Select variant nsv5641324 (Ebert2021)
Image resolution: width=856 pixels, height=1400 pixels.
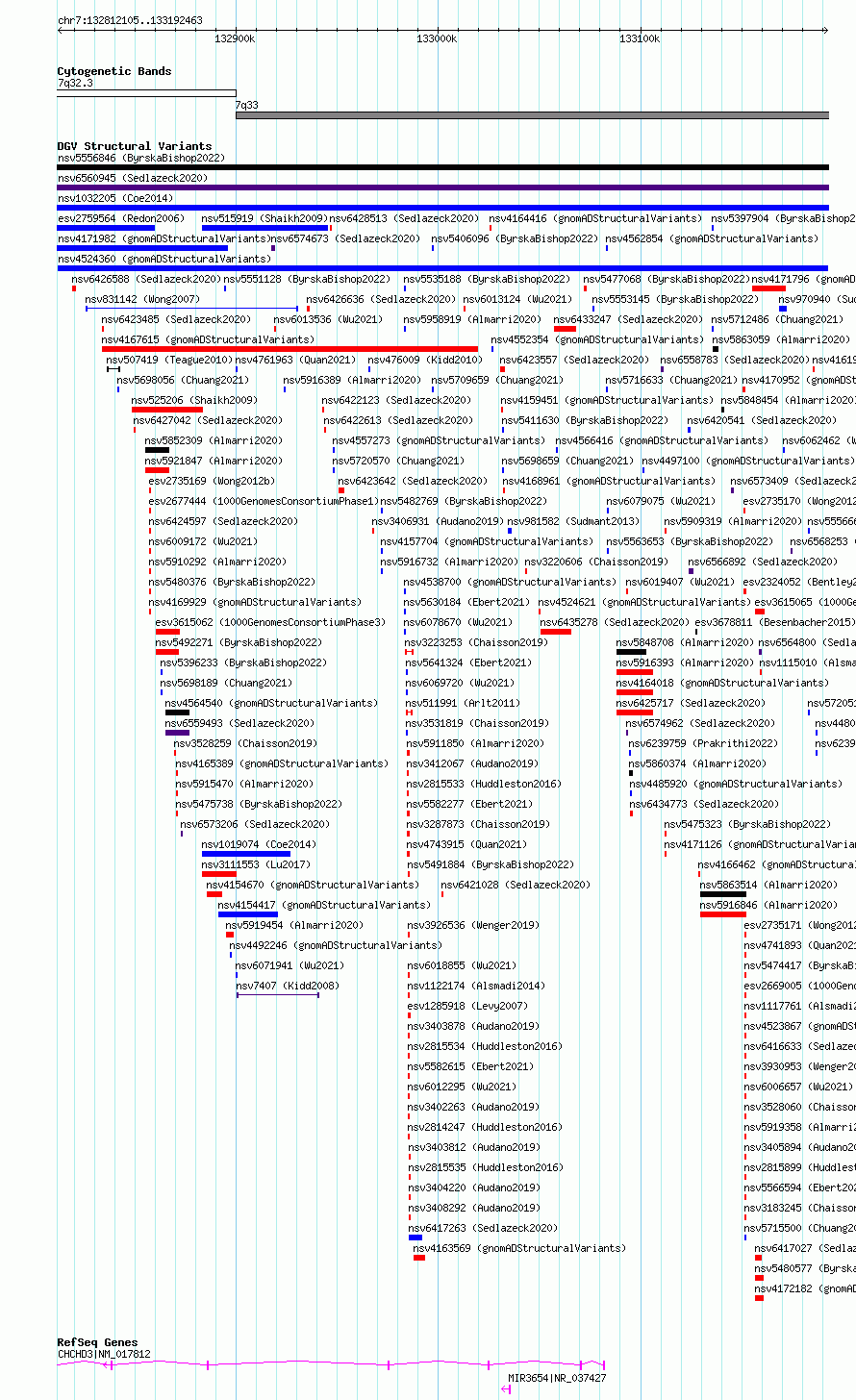[x=468, y=662]
